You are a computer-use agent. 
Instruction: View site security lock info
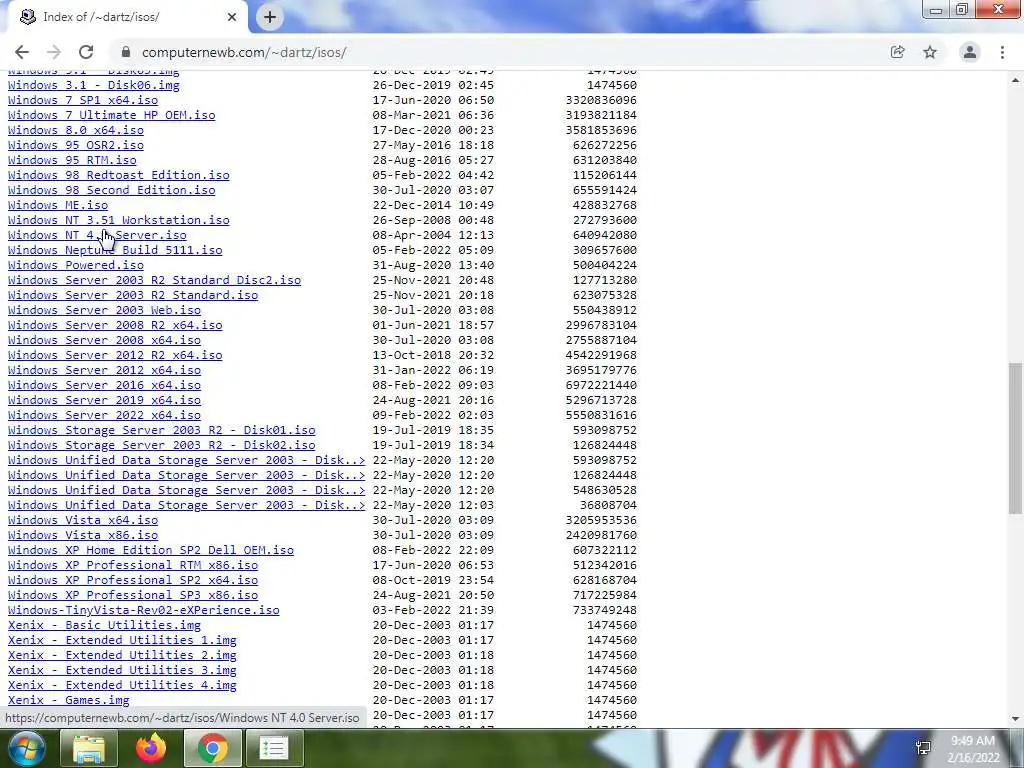click(x=126, y=52)
